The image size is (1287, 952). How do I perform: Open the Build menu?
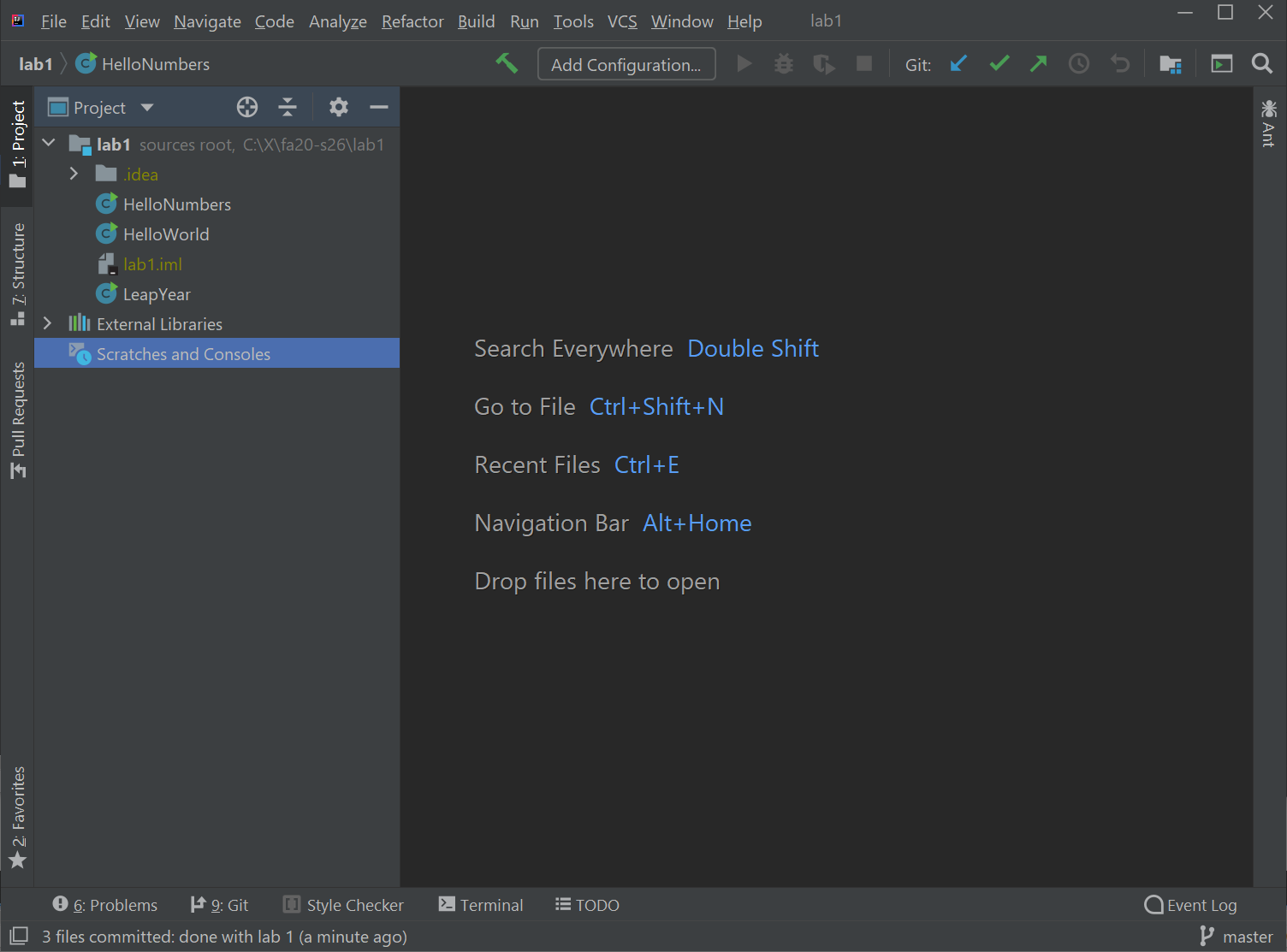pos(476,21)
